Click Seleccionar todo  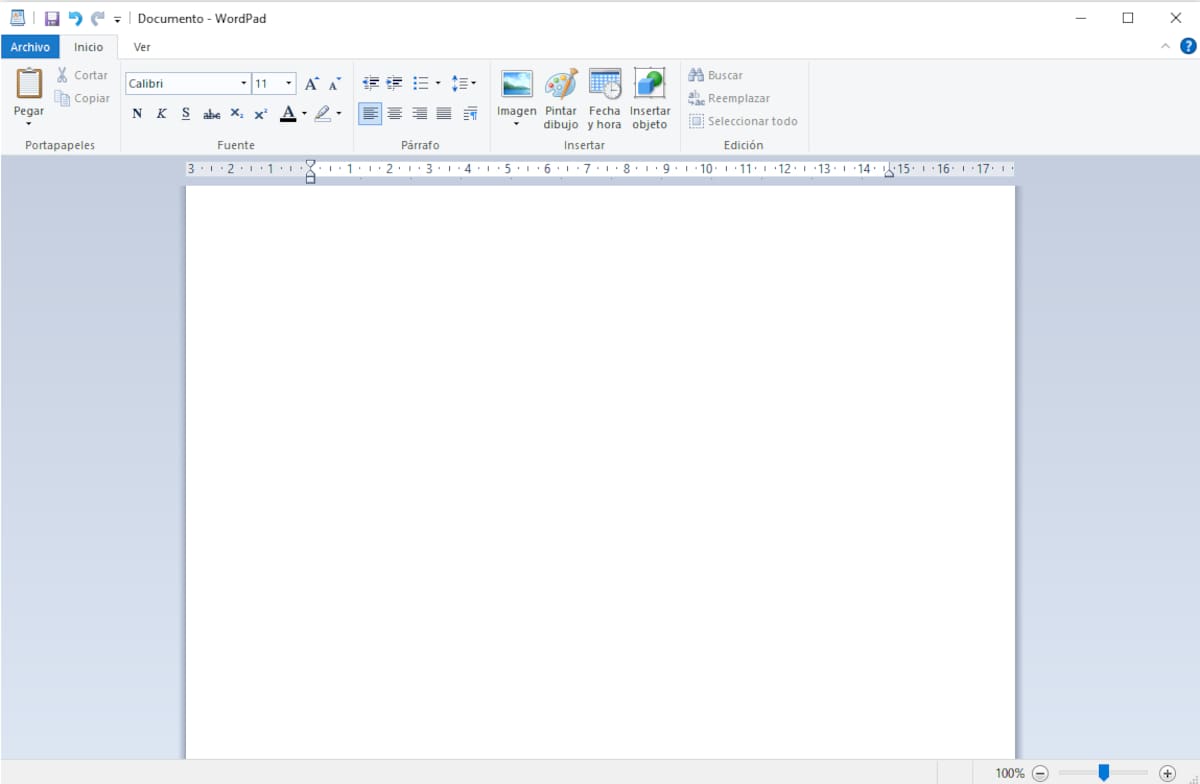pyautogui.click(x=743, y=121)
